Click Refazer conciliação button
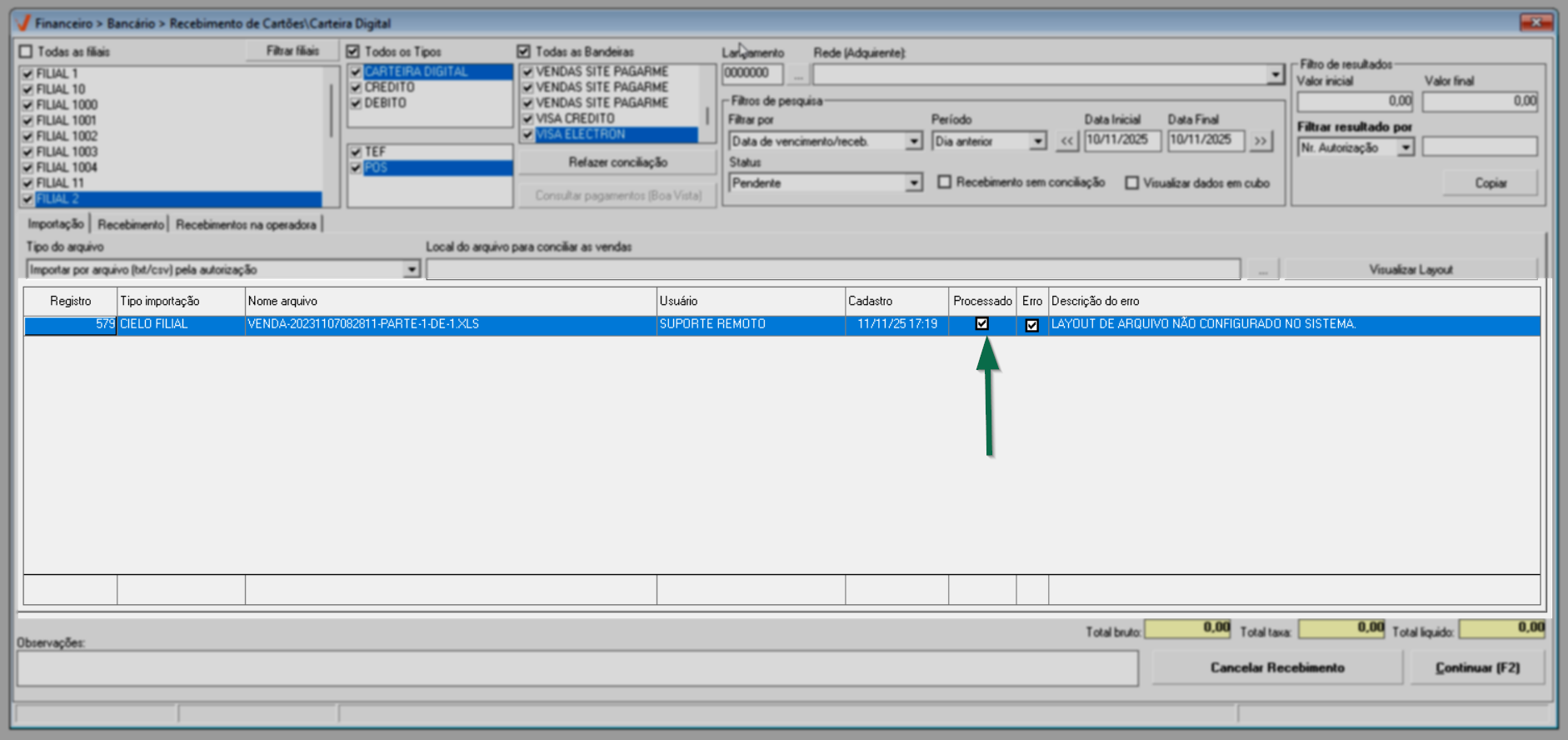The height and width of the screenshot is (740, 1568). point(617,162)
